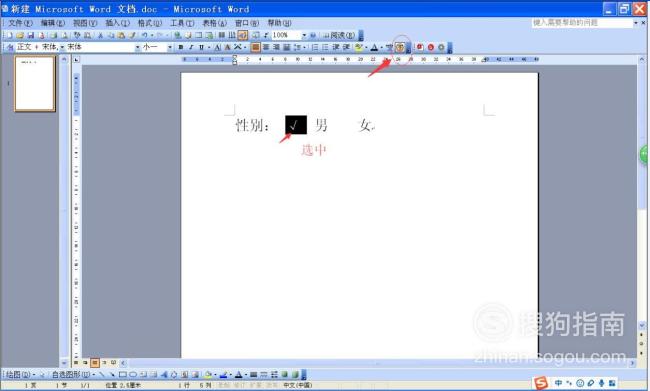This screenshot has width=650, height=391.
Task: Open the 文件 (File) menu
Action: coord(20,23)
